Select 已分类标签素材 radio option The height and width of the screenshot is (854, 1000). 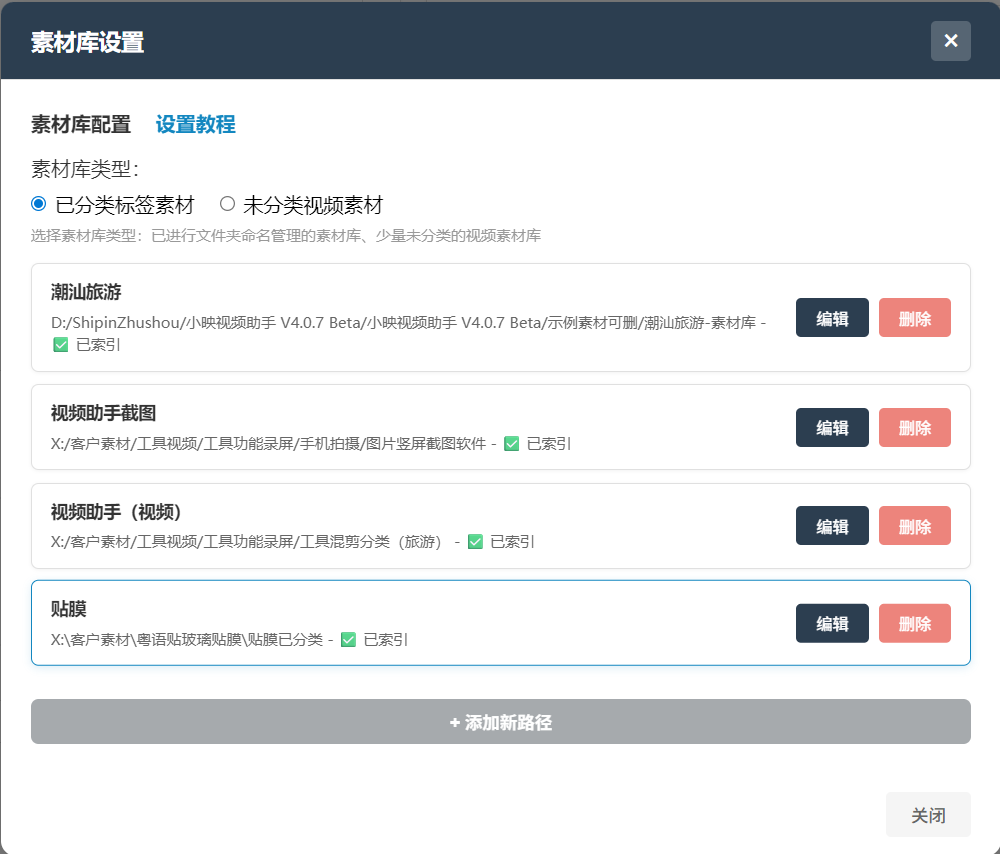tap(38, 204)
